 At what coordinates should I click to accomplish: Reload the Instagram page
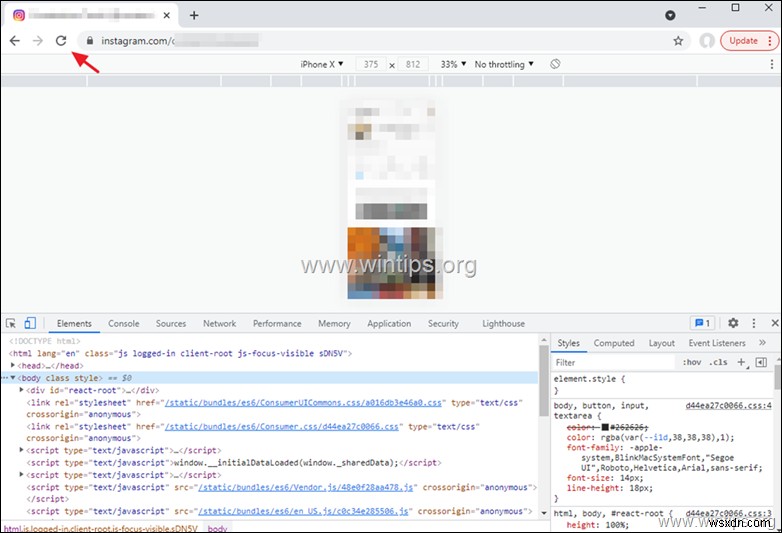(x=61, y=40)
